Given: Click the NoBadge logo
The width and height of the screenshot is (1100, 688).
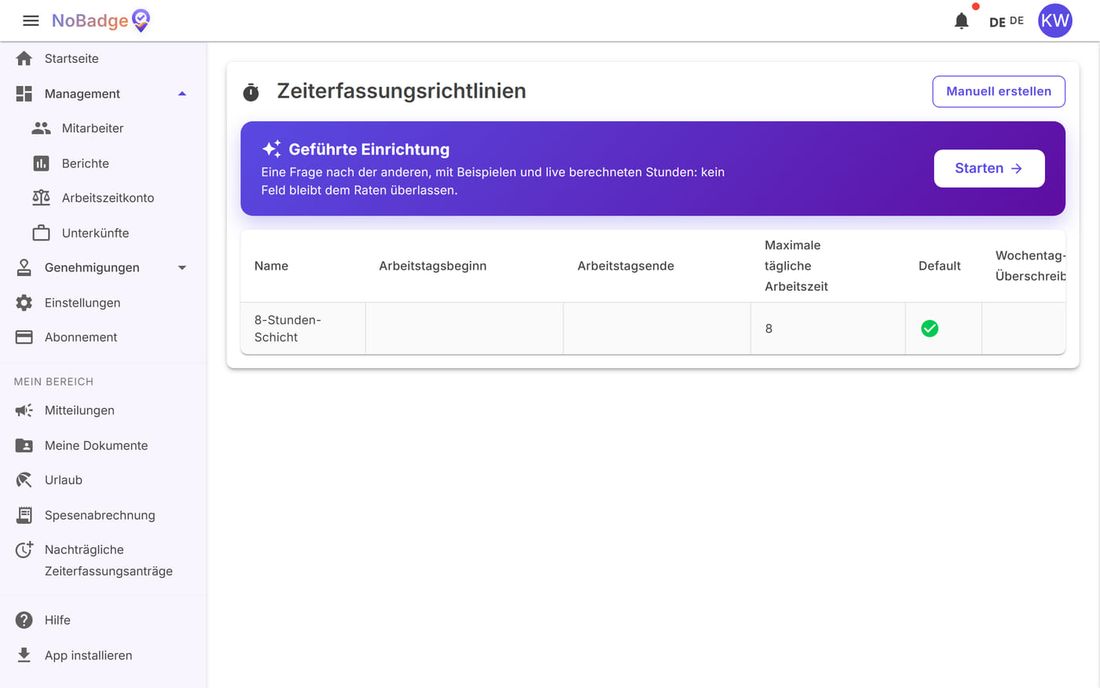Looking at the screenshot, I should (101, 20).
